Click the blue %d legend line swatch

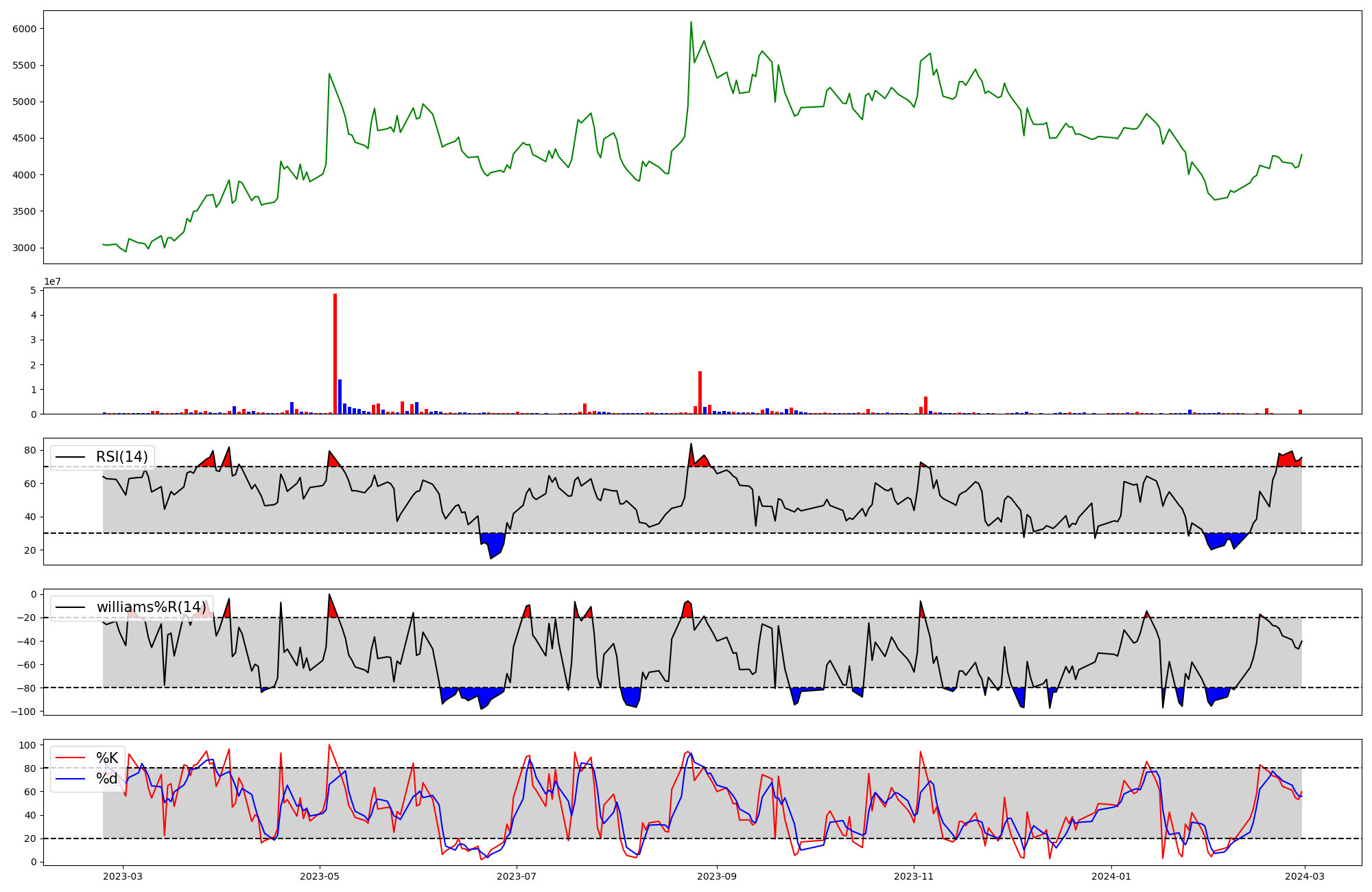click(x=70, y=779)
